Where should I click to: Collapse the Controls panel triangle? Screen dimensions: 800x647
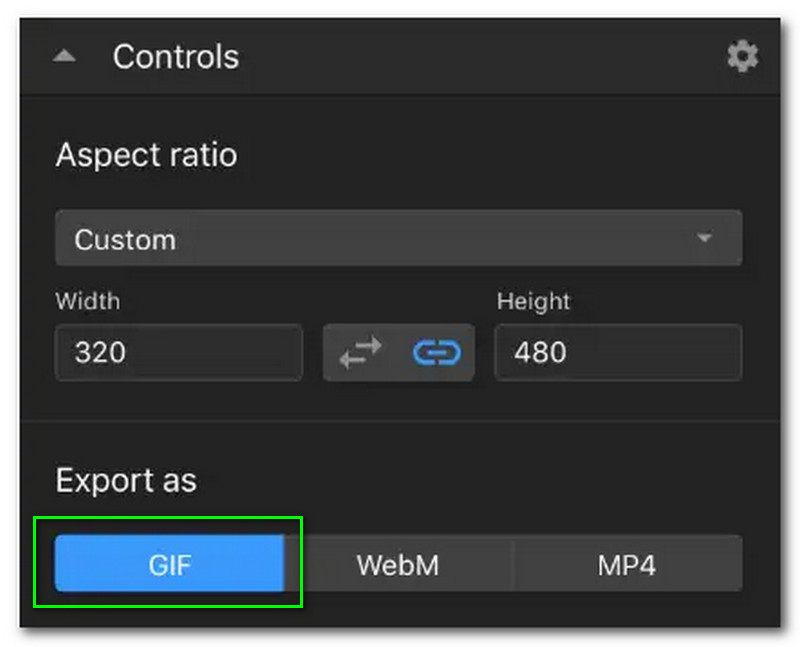click(65, 57)
